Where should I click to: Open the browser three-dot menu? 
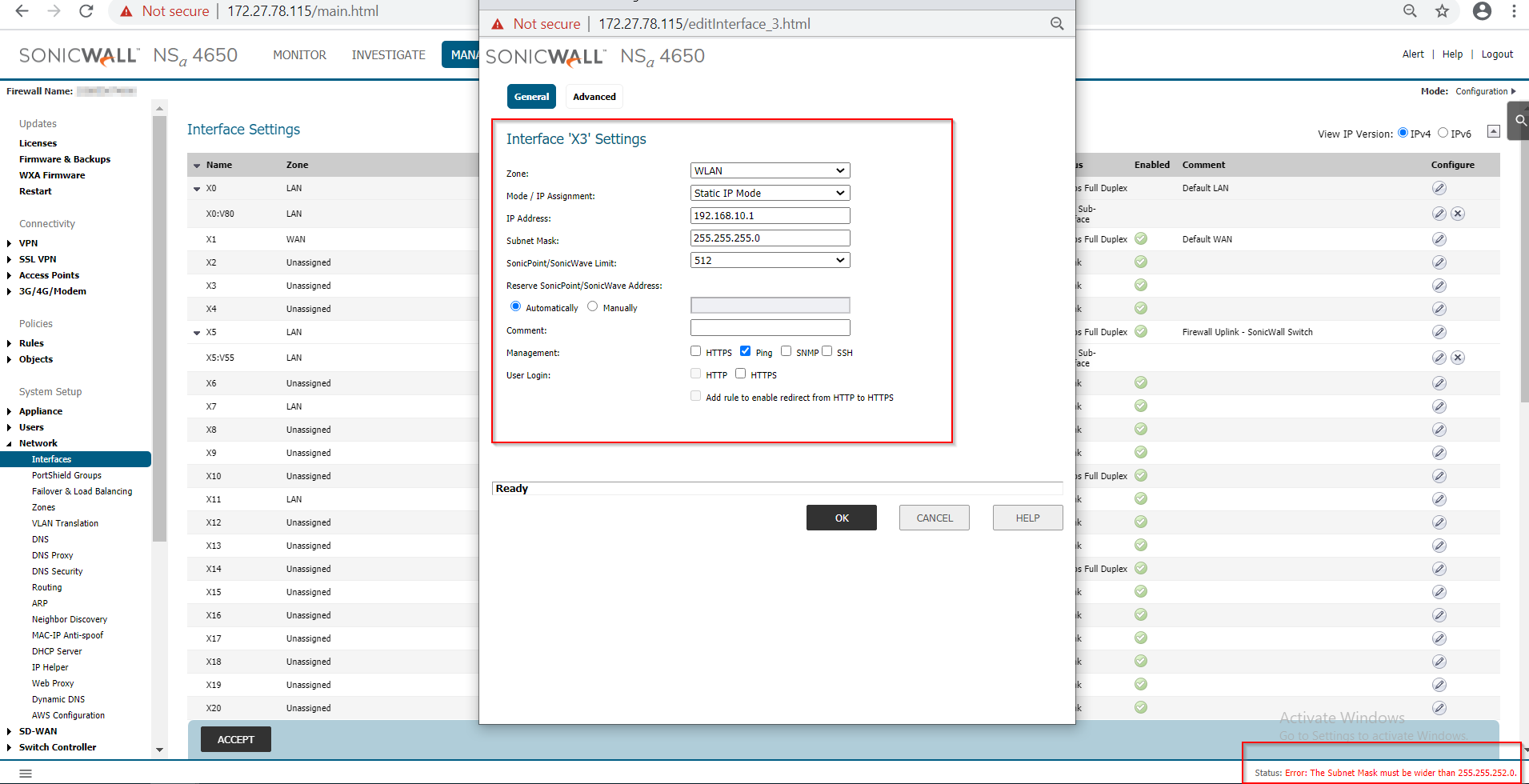click(x=1514, y=11)
